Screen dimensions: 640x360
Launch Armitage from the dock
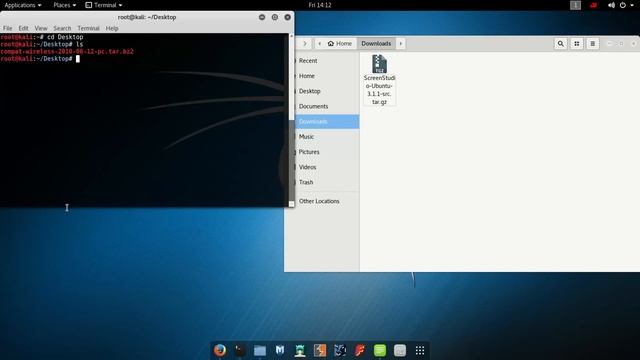pos(300,350)
